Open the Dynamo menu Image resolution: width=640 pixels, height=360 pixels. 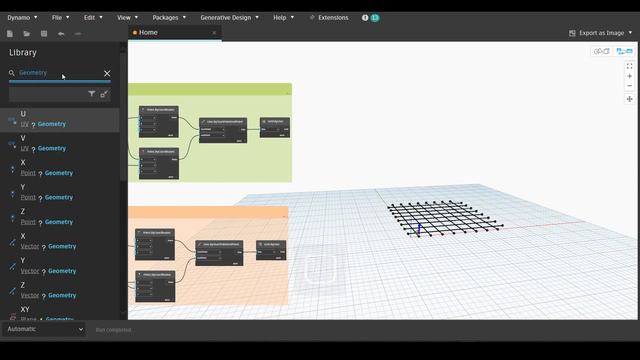22,18
